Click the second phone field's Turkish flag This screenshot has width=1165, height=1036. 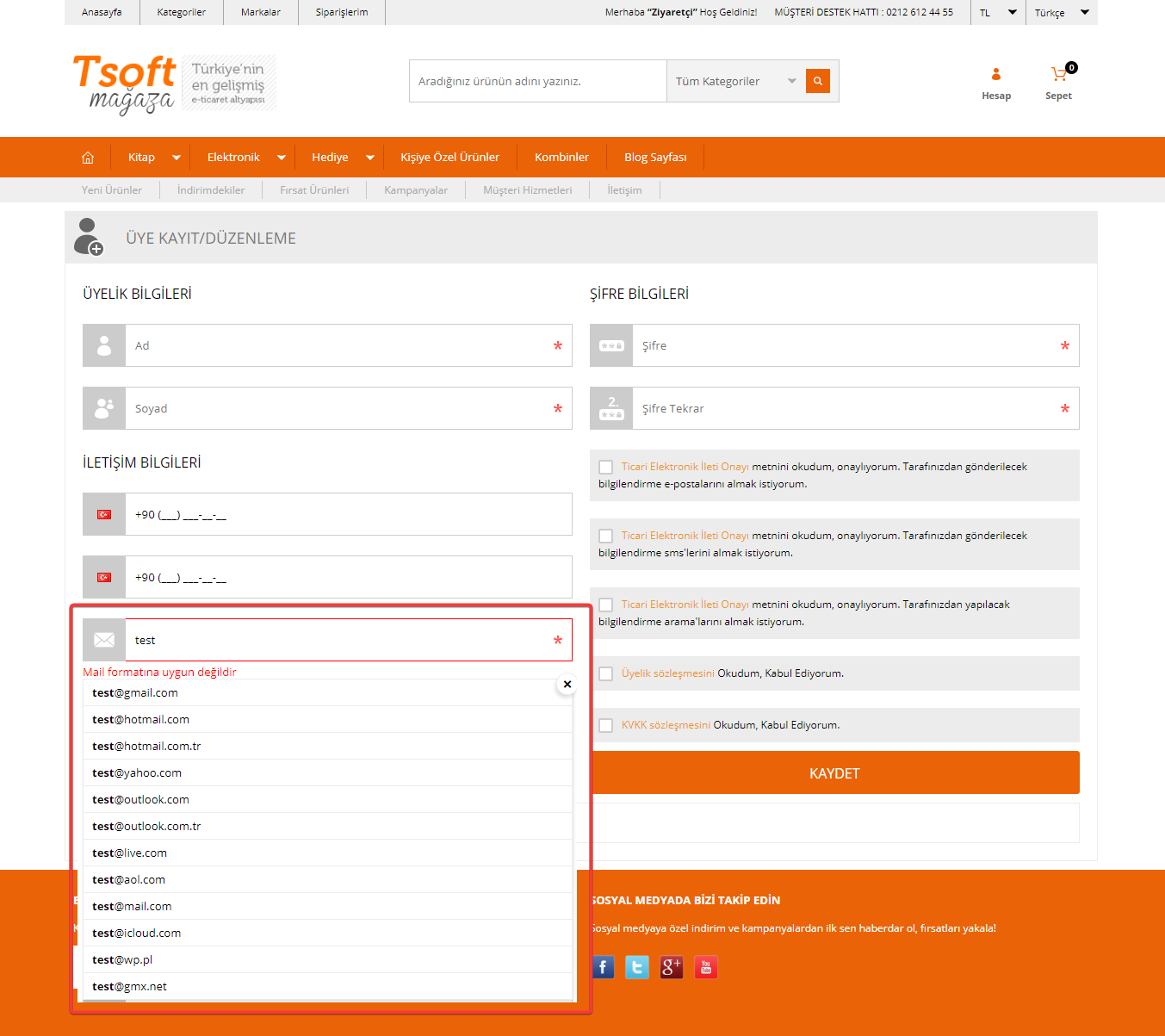tap(104, 577)
